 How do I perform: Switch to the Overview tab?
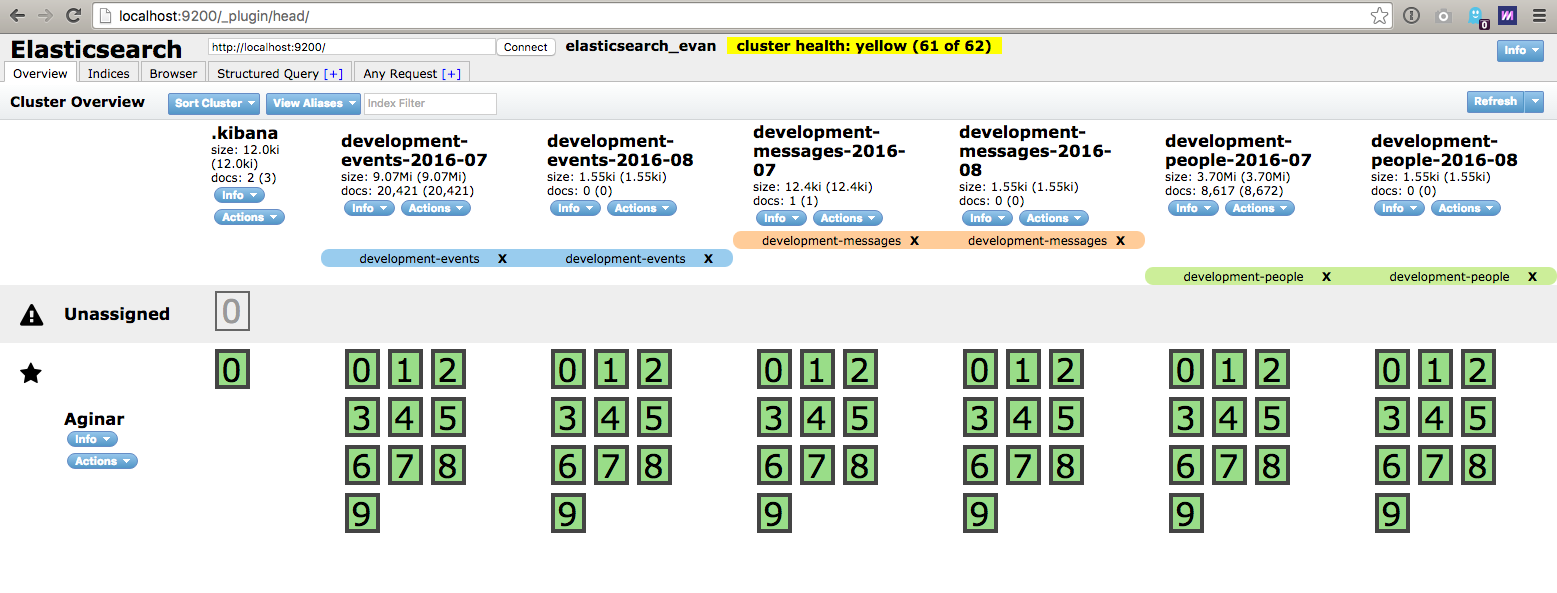(x=40, y=73)
